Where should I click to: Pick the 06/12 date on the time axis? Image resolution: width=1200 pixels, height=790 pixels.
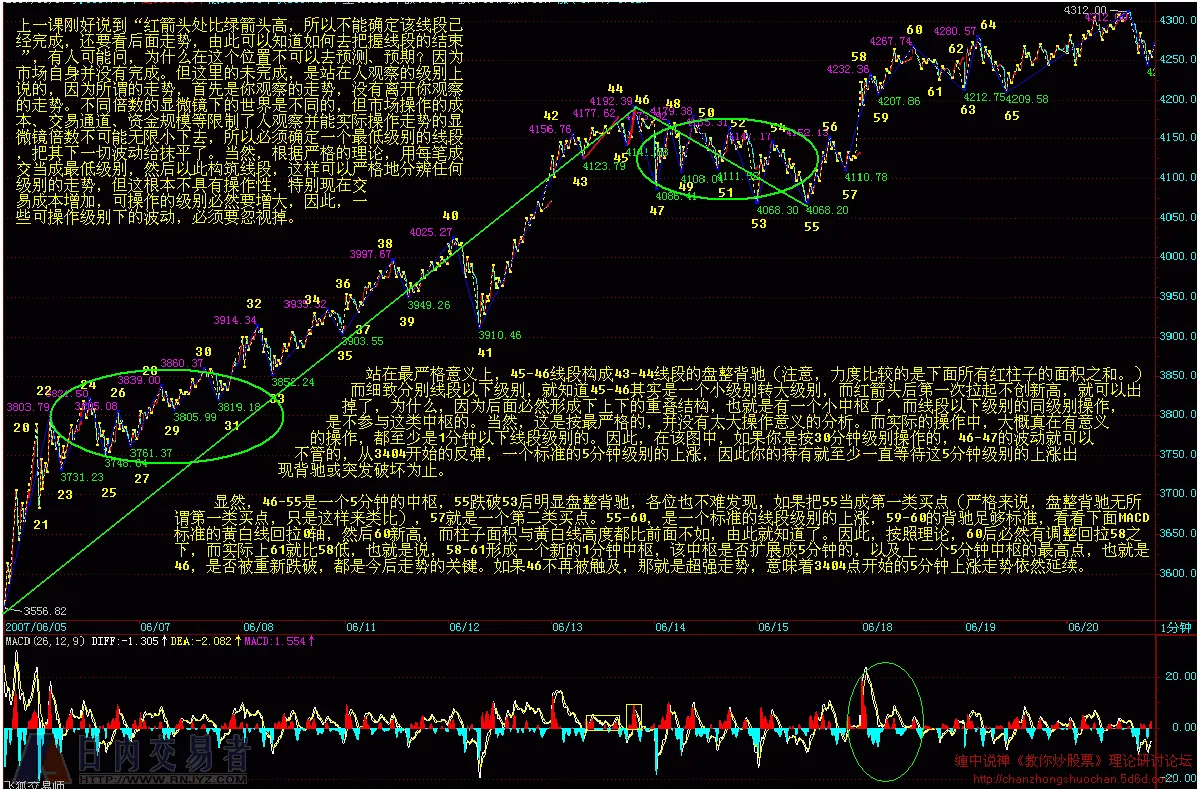(465, 626)
